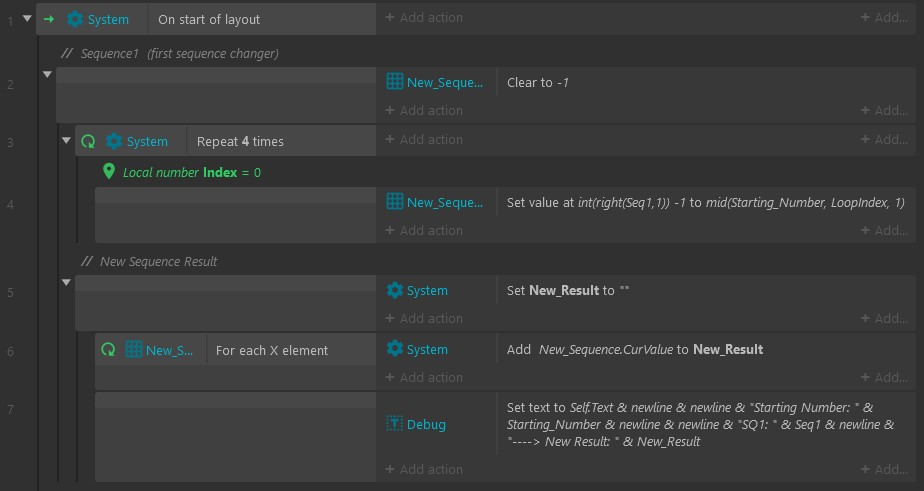Viewport: 924px width, 491px height.
Task: Click the array icon beside the Set value at action
Action: click(x=395, y=202)
